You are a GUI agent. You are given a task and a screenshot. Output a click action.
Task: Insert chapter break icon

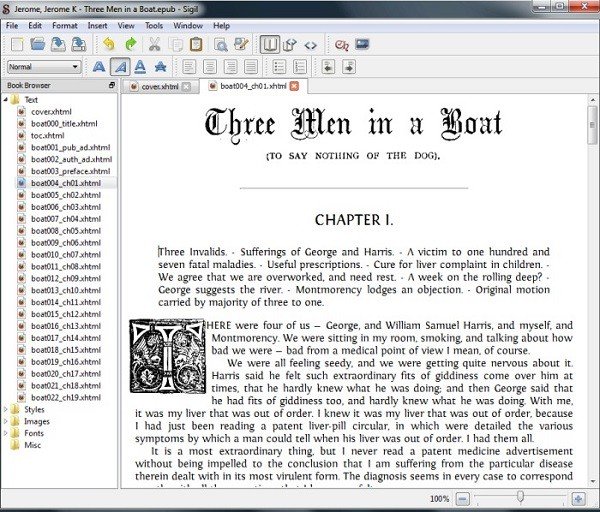tap(341, 45)
